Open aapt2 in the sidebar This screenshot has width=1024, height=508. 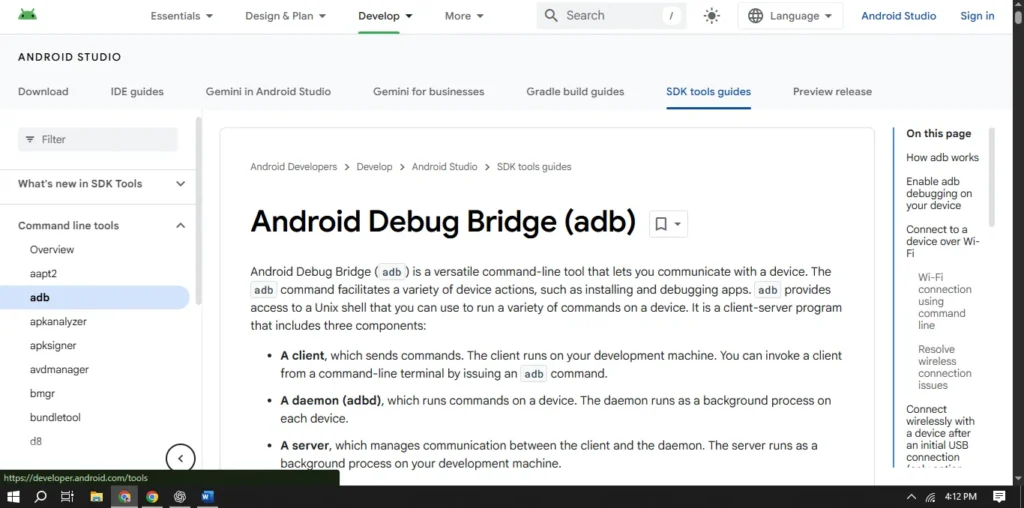43,274
